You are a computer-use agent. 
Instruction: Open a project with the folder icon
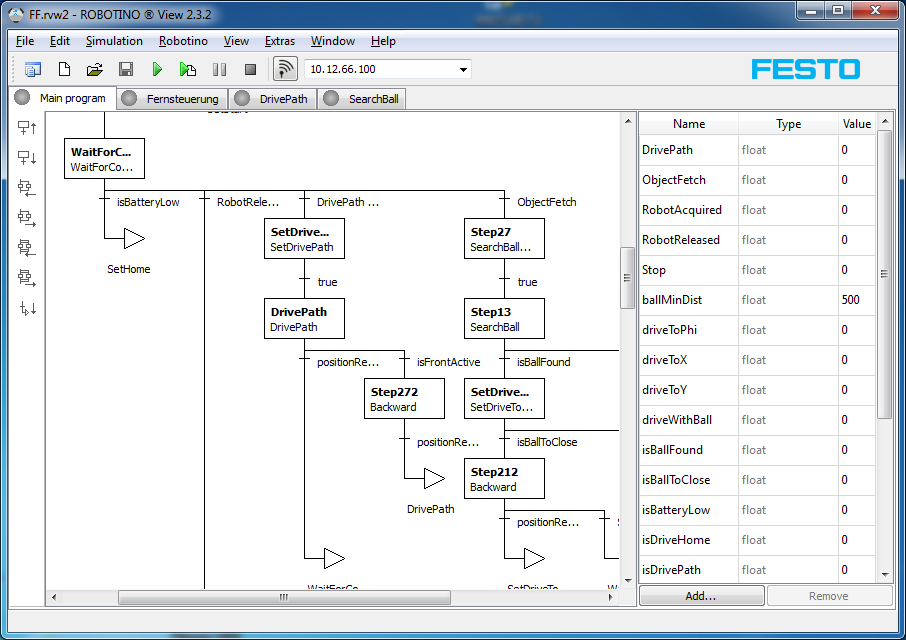(x=95, y=69)
